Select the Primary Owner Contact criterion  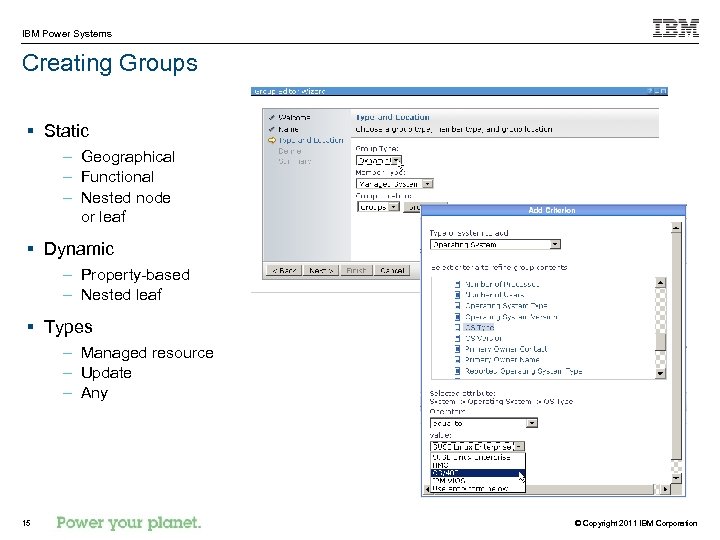(506, 349)
